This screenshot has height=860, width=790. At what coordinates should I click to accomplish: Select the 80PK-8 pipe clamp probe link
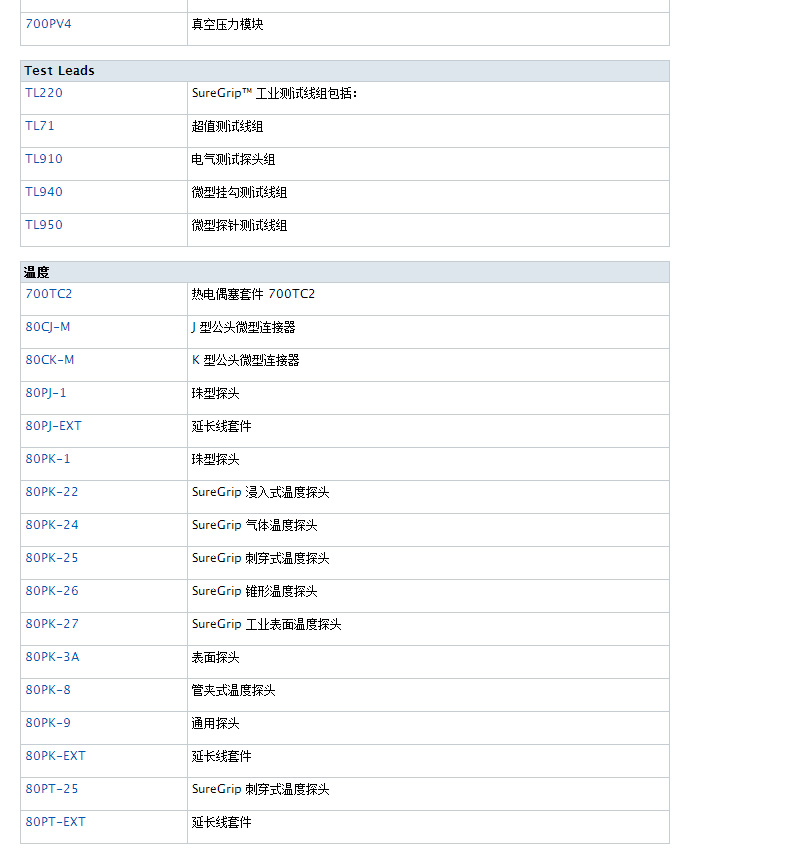[x=48, y=690]
